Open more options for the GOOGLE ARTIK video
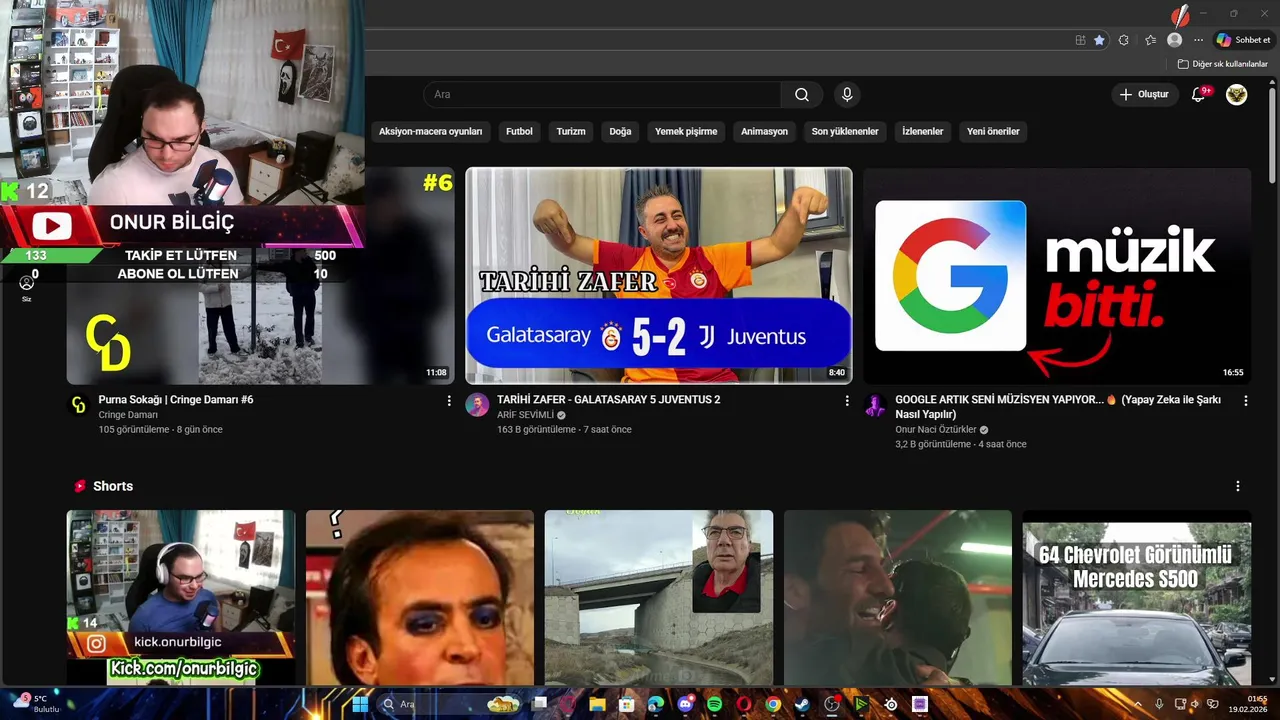Viewport: 1280px width, 720px height. tap(1246, 400)
